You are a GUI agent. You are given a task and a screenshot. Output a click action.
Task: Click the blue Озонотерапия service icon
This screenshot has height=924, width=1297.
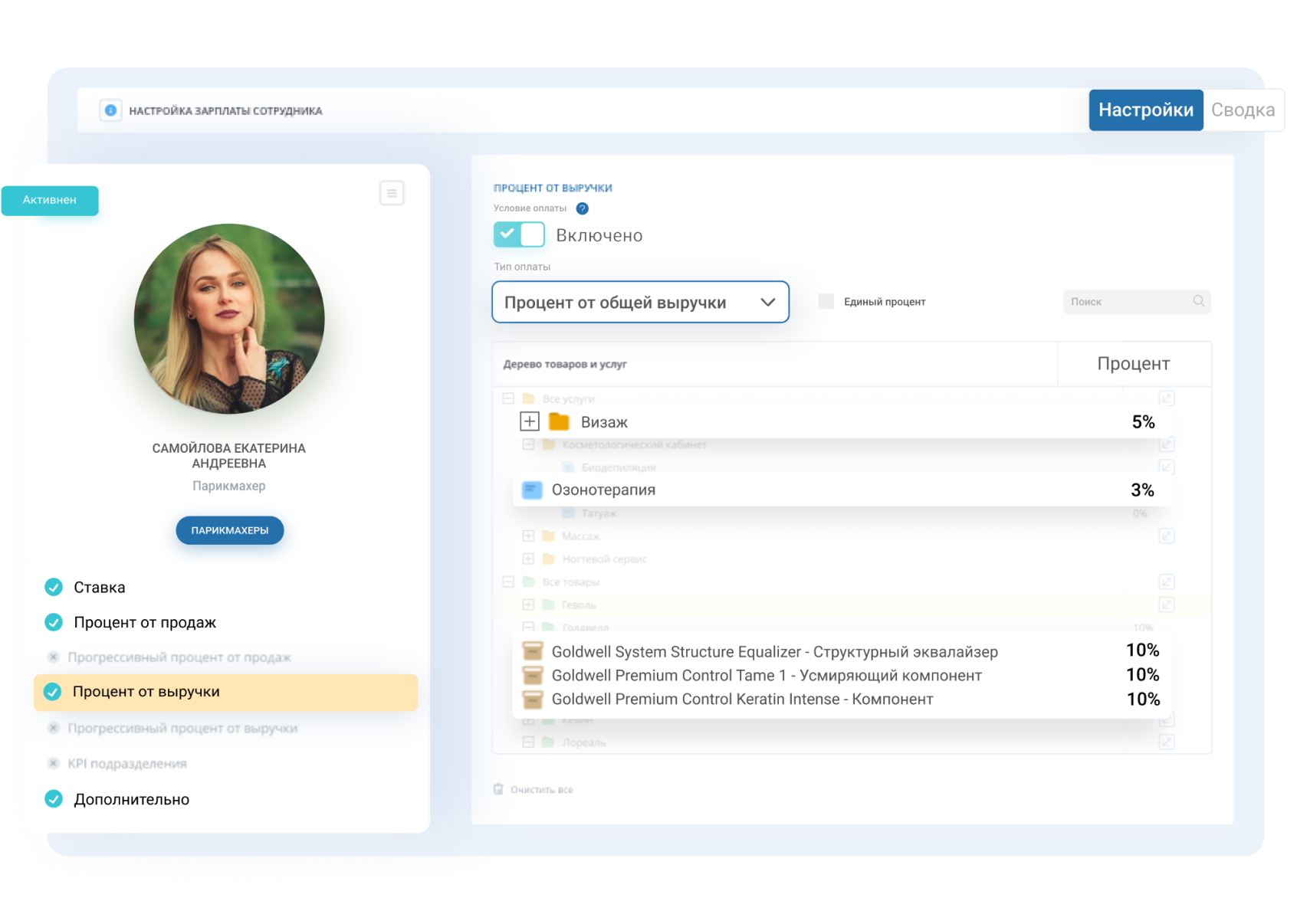pos(532,490)
